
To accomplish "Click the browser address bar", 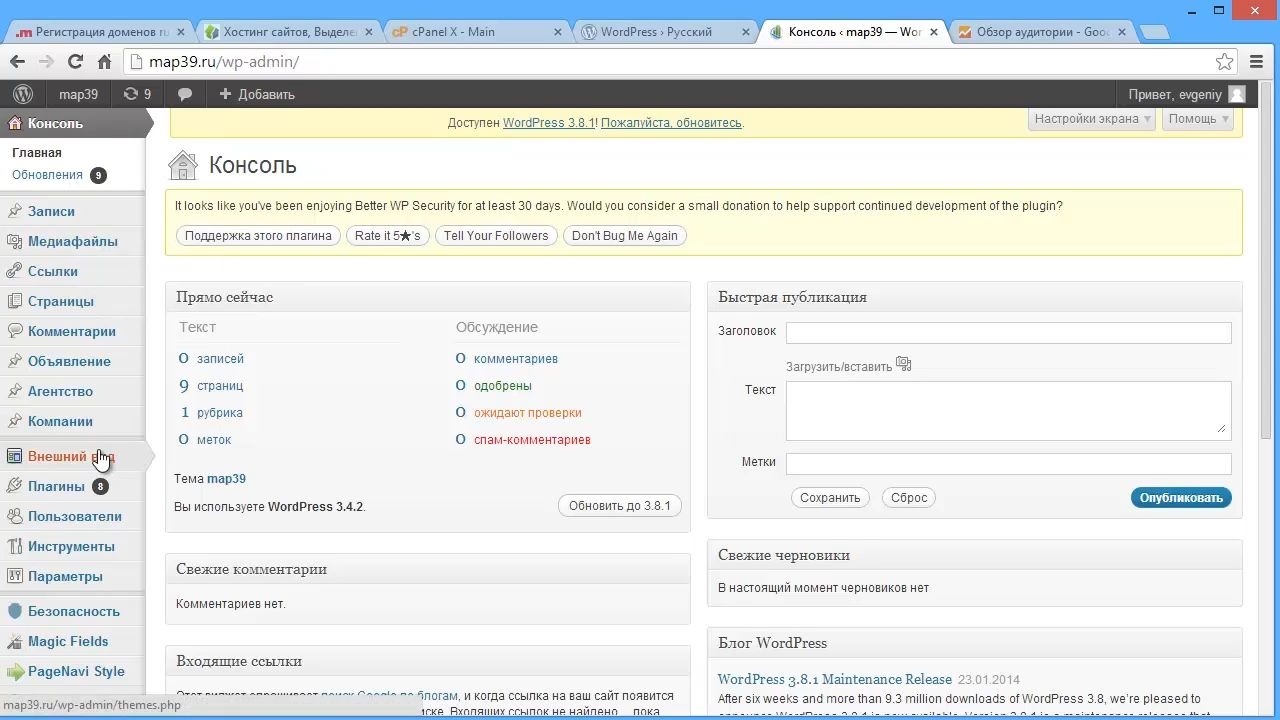I will (680, 62).
